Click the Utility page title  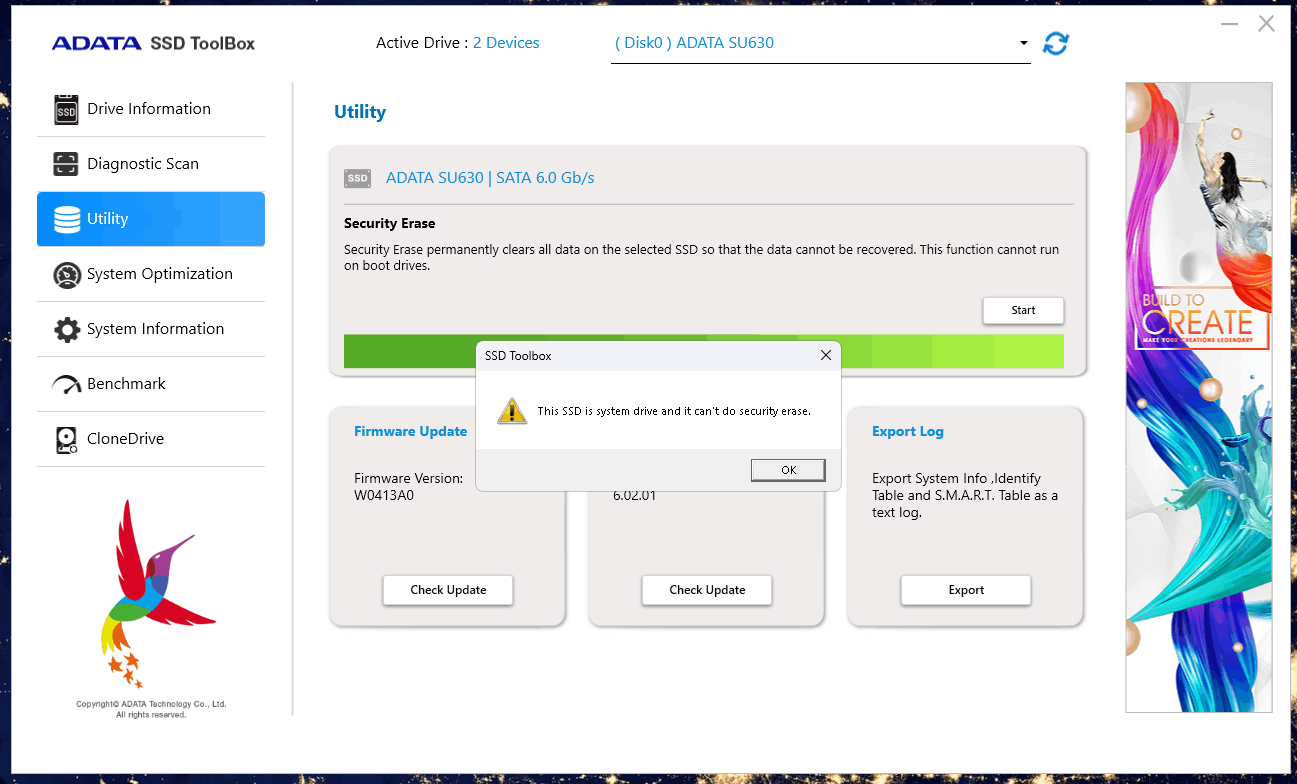click(x=360, y=112)
